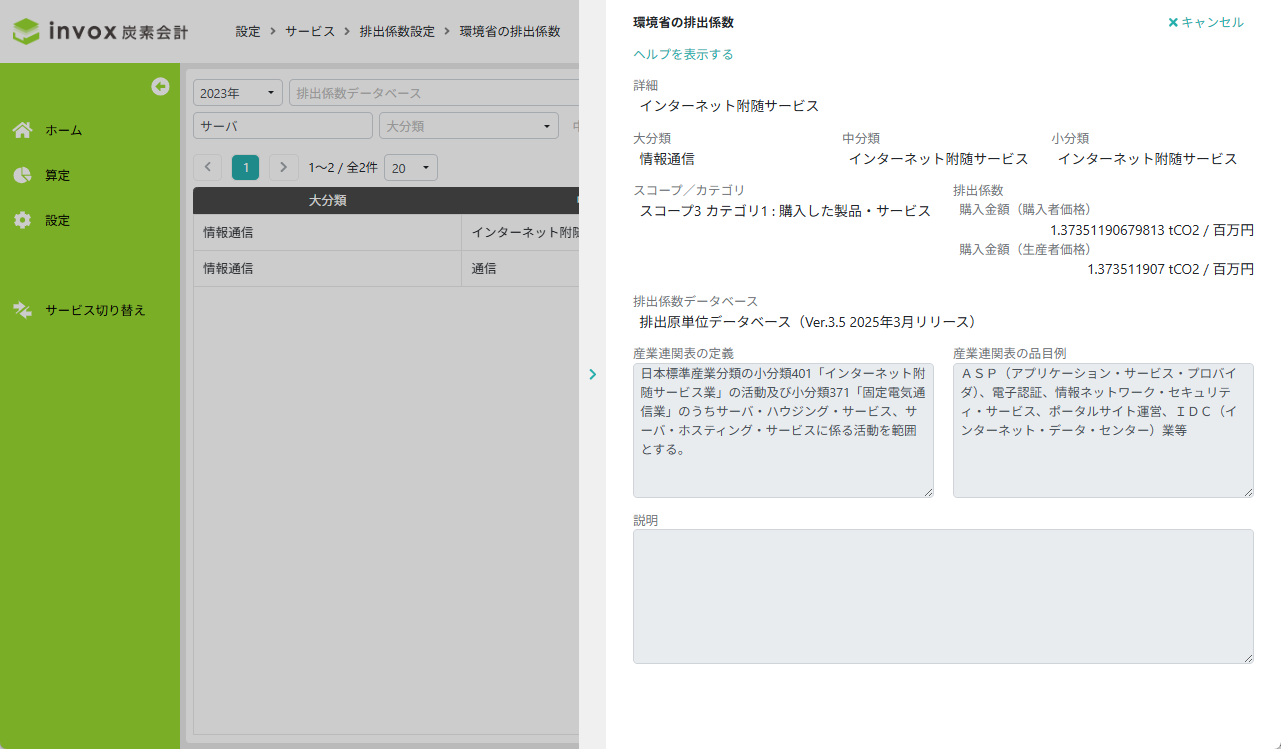The image size is (1281, 749).
Task: Click the 説明 text area
Action: click(943, 596)
